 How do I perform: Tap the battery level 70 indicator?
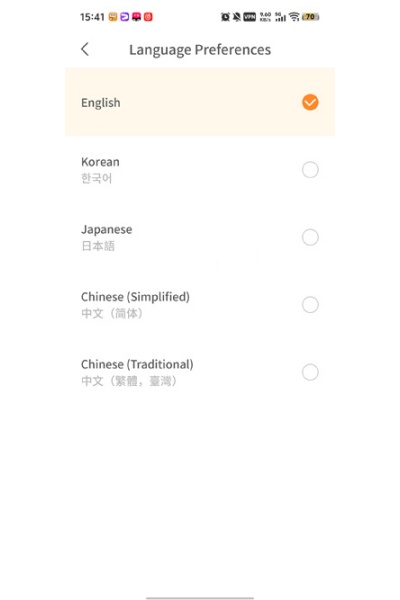pyautogui.click(x=310, y=17)
